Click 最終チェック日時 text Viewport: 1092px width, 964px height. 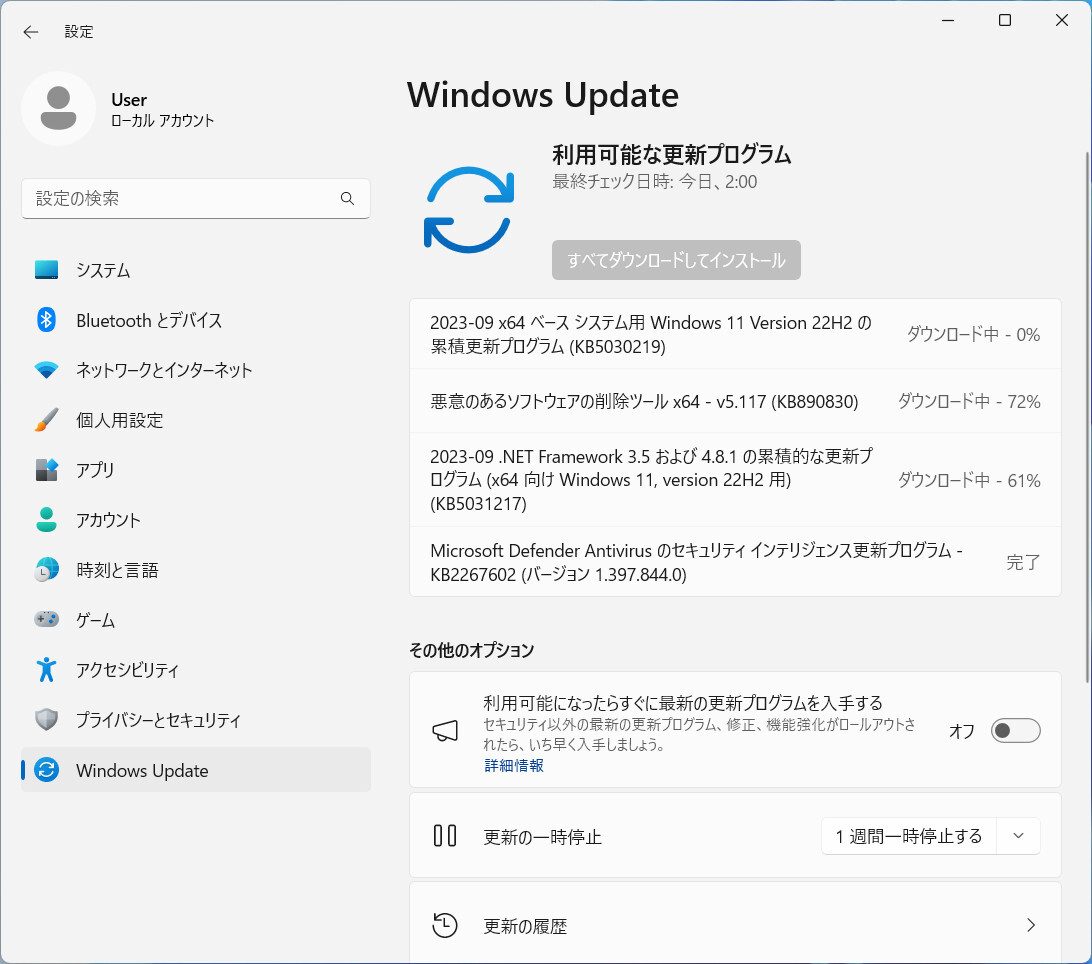(x=655, y=182)
